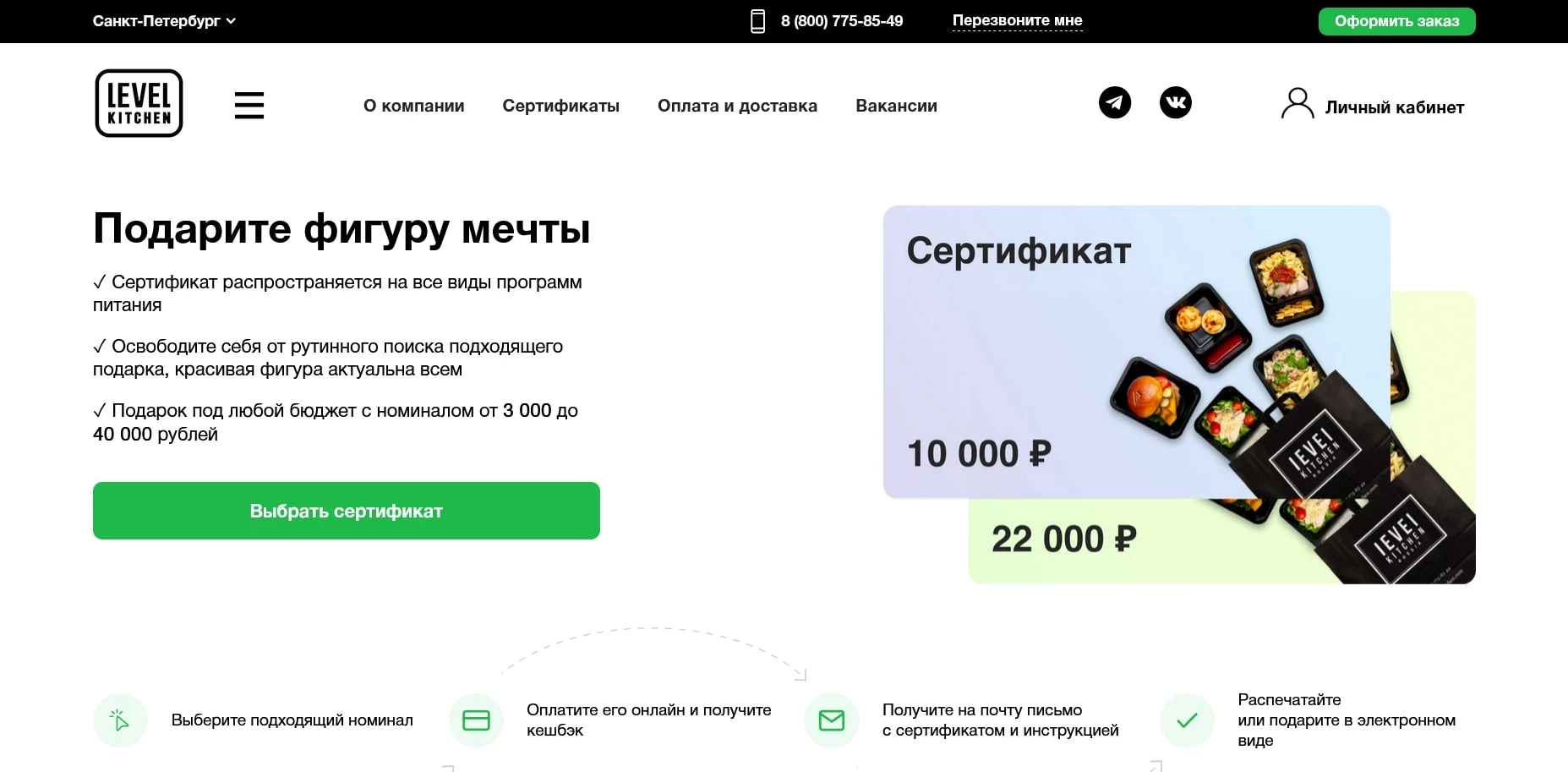
Task: Call the 8 (800) 775-85-49 number link
Action: (x=841, y=20)
